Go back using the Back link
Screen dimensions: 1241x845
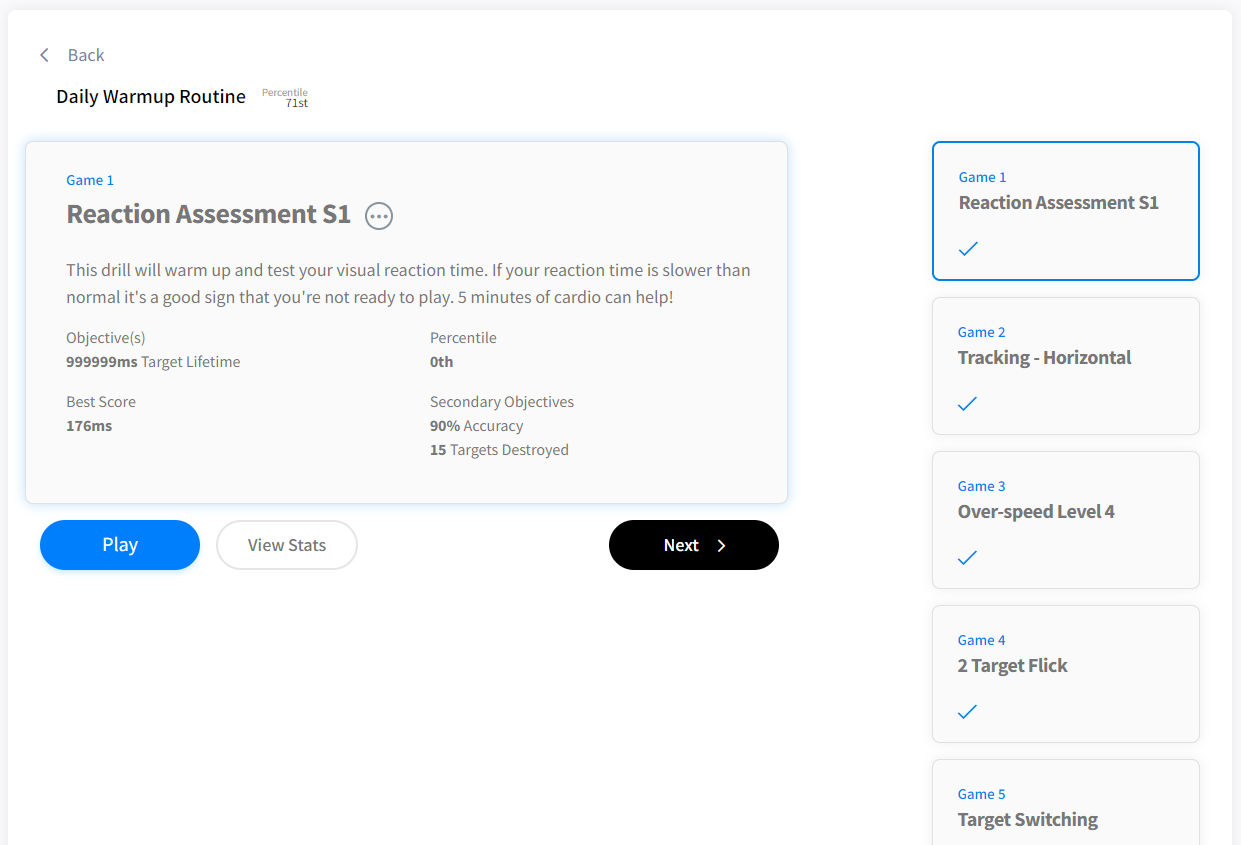point(86,55)
